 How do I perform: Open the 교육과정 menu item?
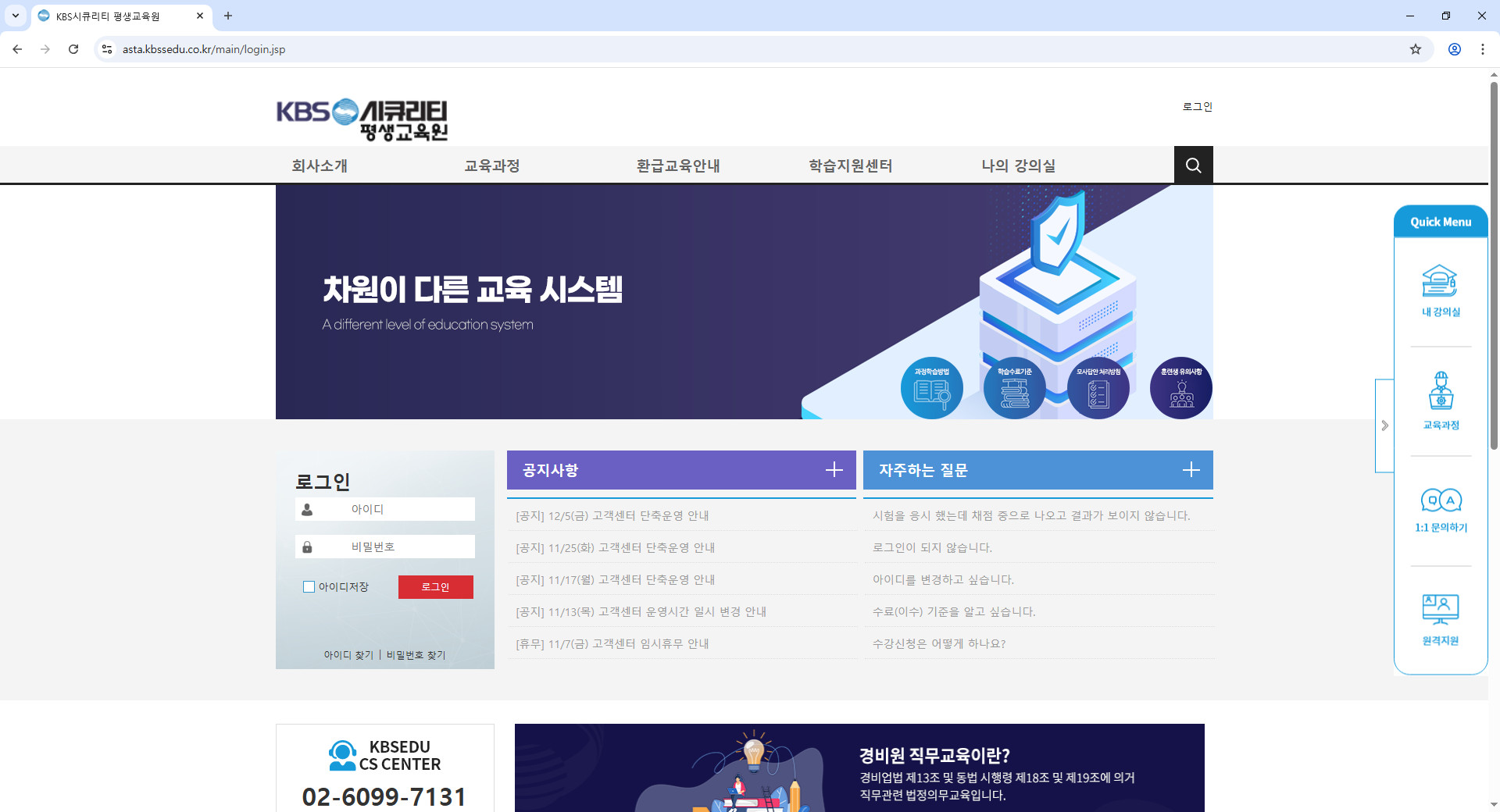492,166
